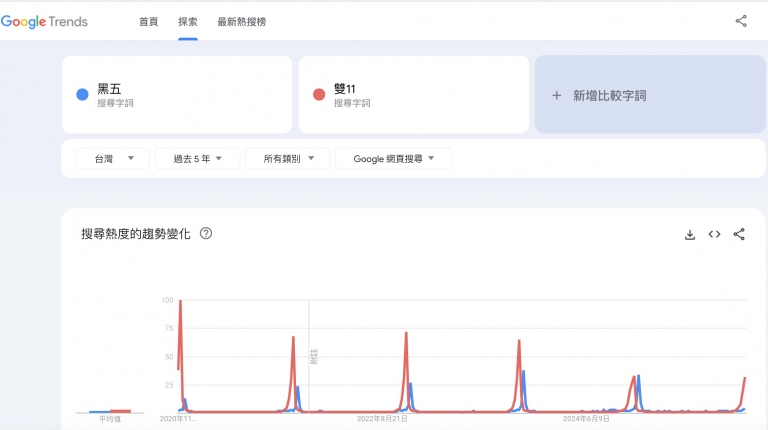Screen dimensions: 768x430
Task: Go to the 首頁 tab
Action: tap(148, 21)
